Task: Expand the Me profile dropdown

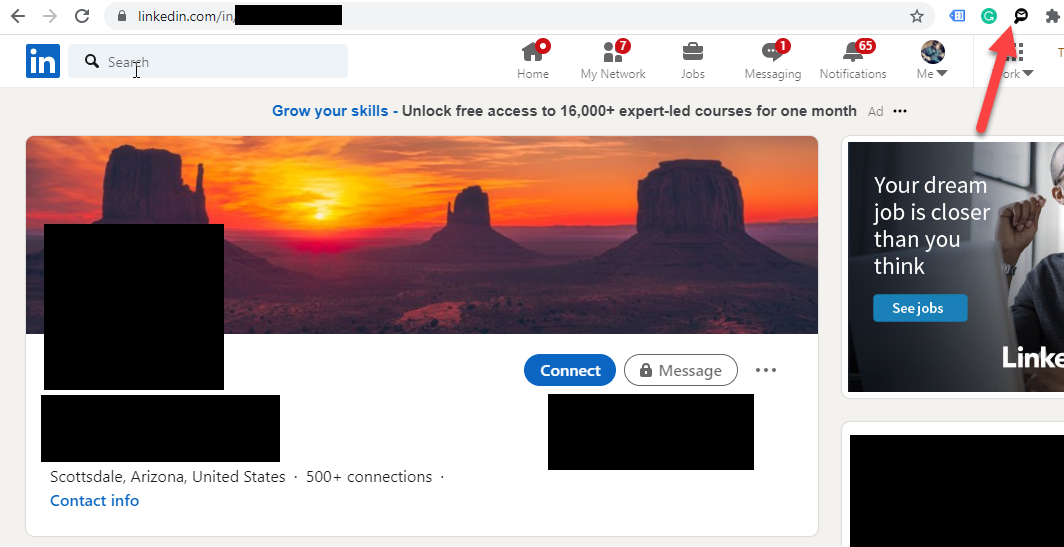Action: point(932,60)
